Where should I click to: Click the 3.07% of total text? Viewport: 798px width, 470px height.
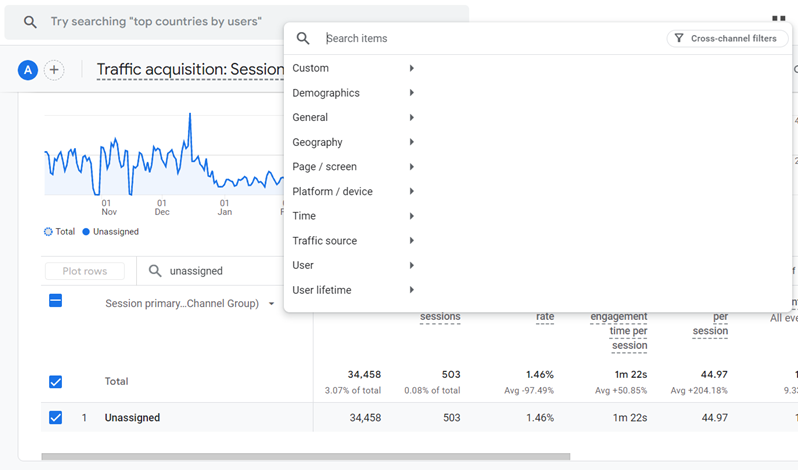[353, 391]
